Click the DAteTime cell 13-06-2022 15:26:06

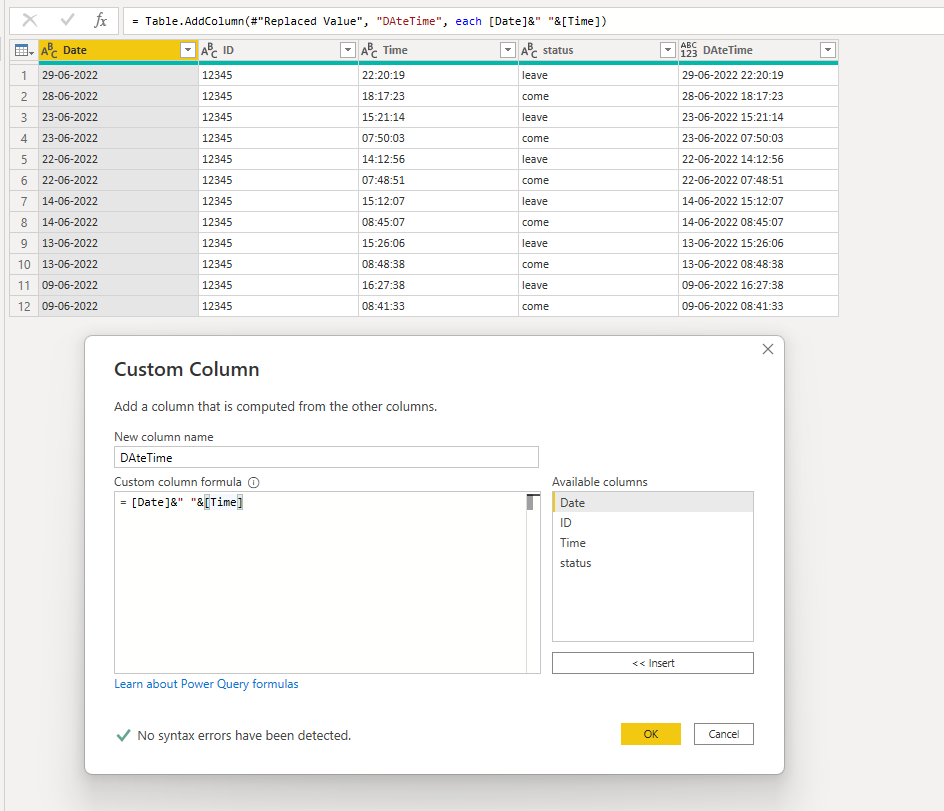click(x=758, y=243)
